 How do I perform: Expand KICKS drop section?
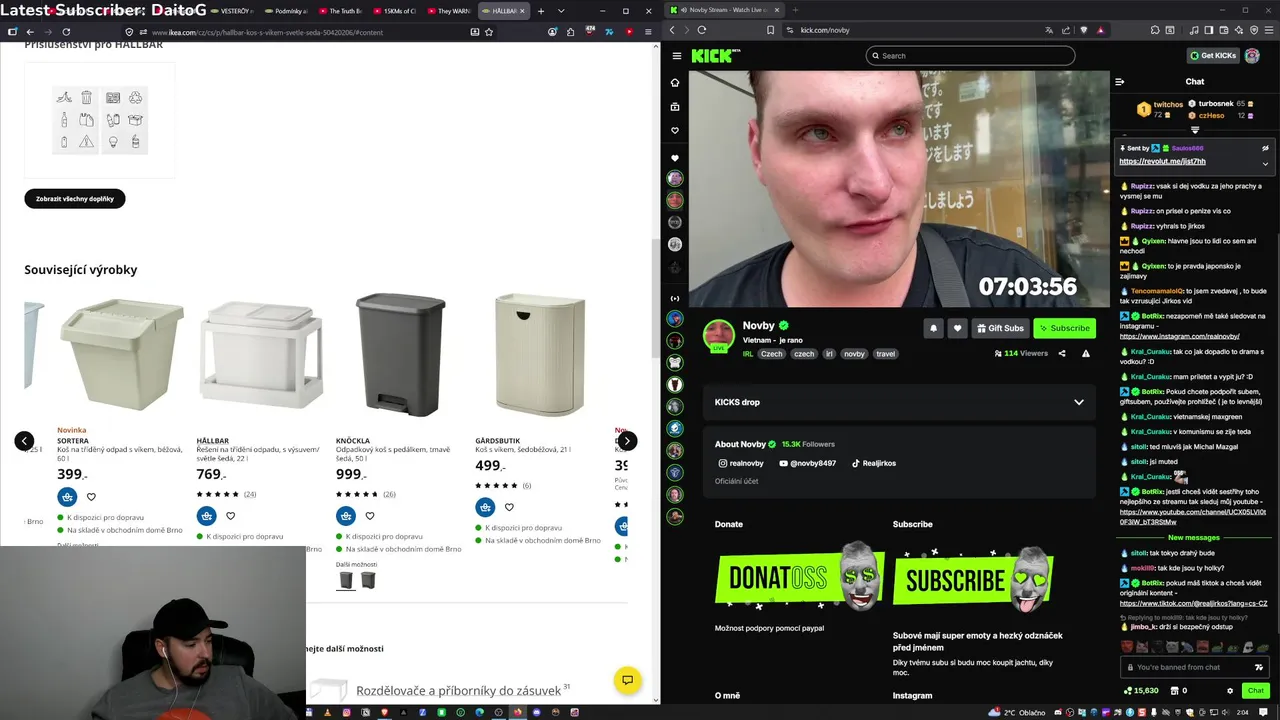point(899,402)
